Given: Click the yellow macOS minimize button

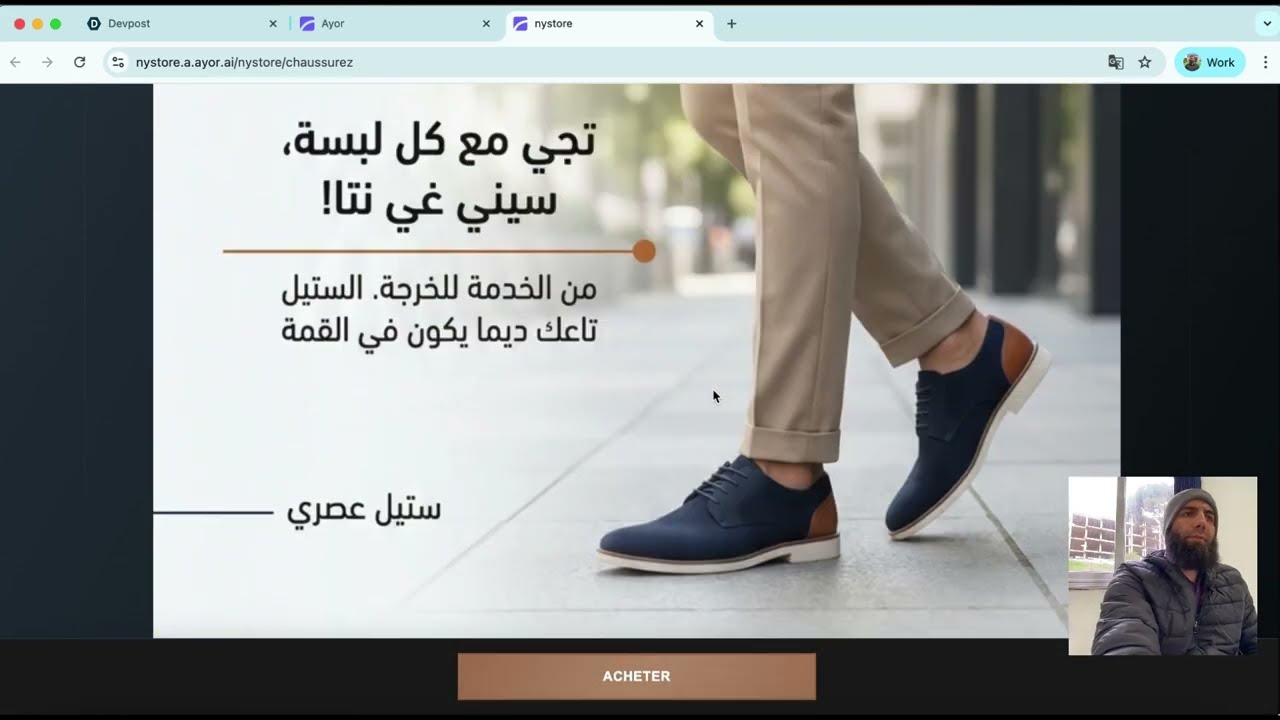Looking at the screenshot, I should pos(37,23).
